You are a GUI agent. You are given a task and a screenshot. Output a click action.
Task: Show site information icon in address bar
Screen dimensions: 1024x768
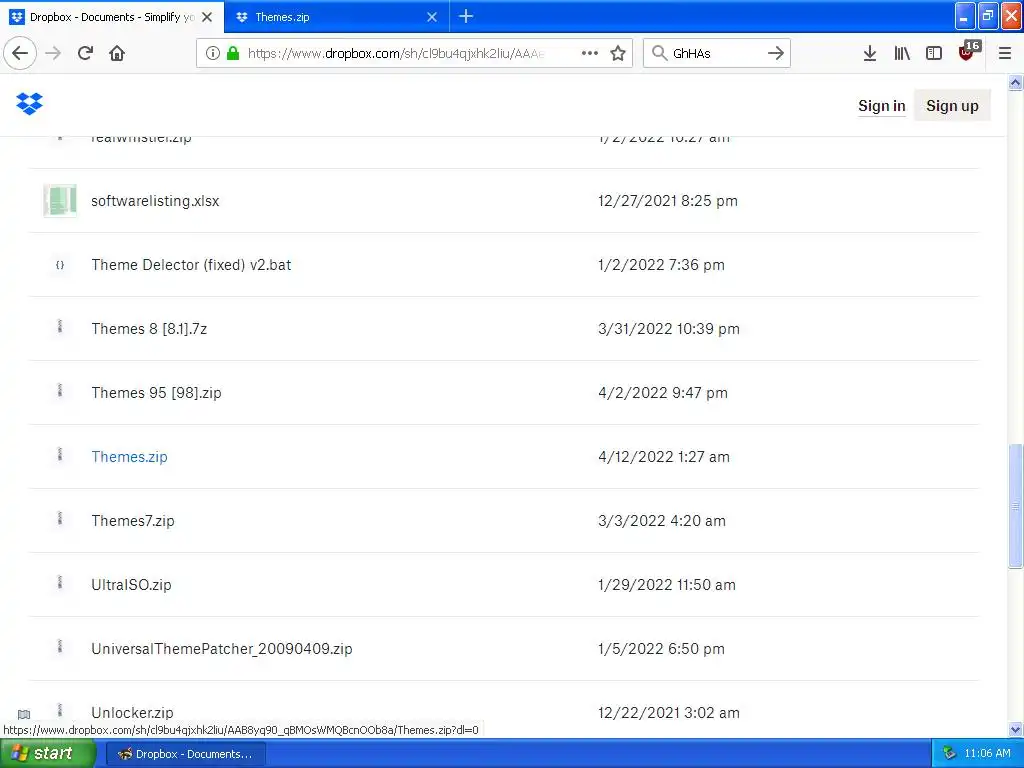tap(213, 53)
